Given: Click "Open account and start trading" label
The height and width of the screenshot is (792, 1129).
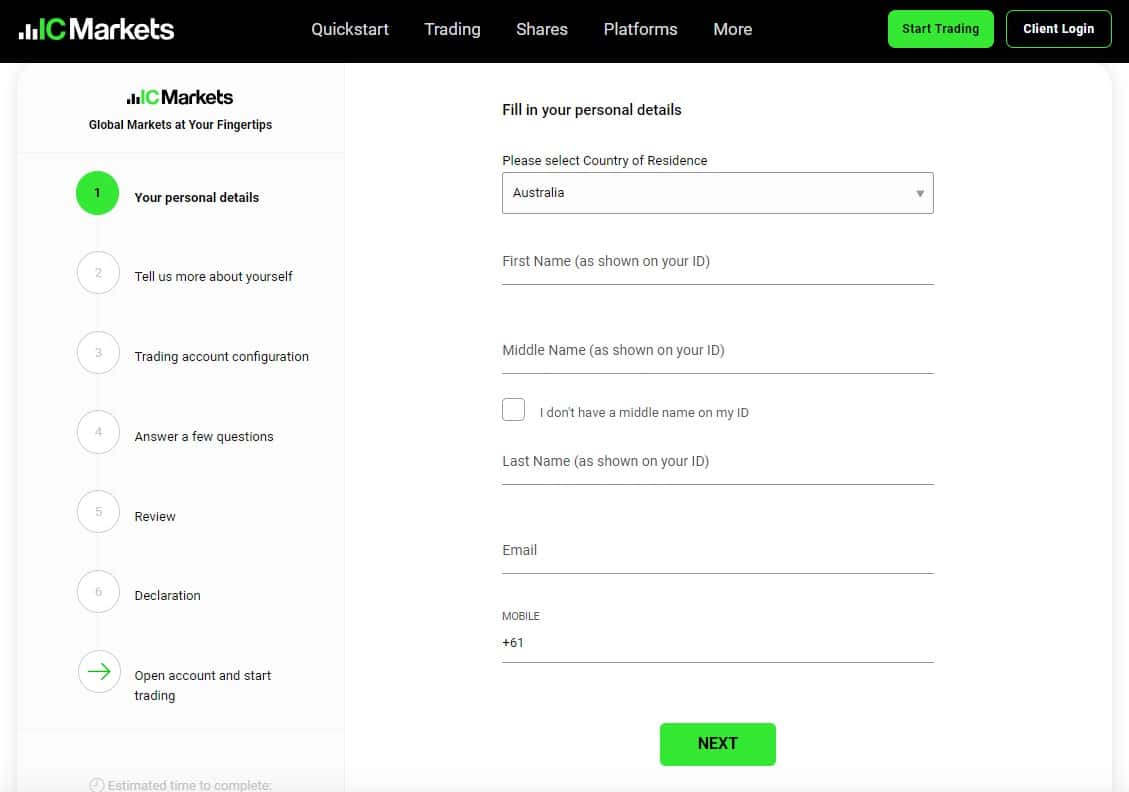Looking at the screenshot, I should pyautogui.click(x=203, y=685).
